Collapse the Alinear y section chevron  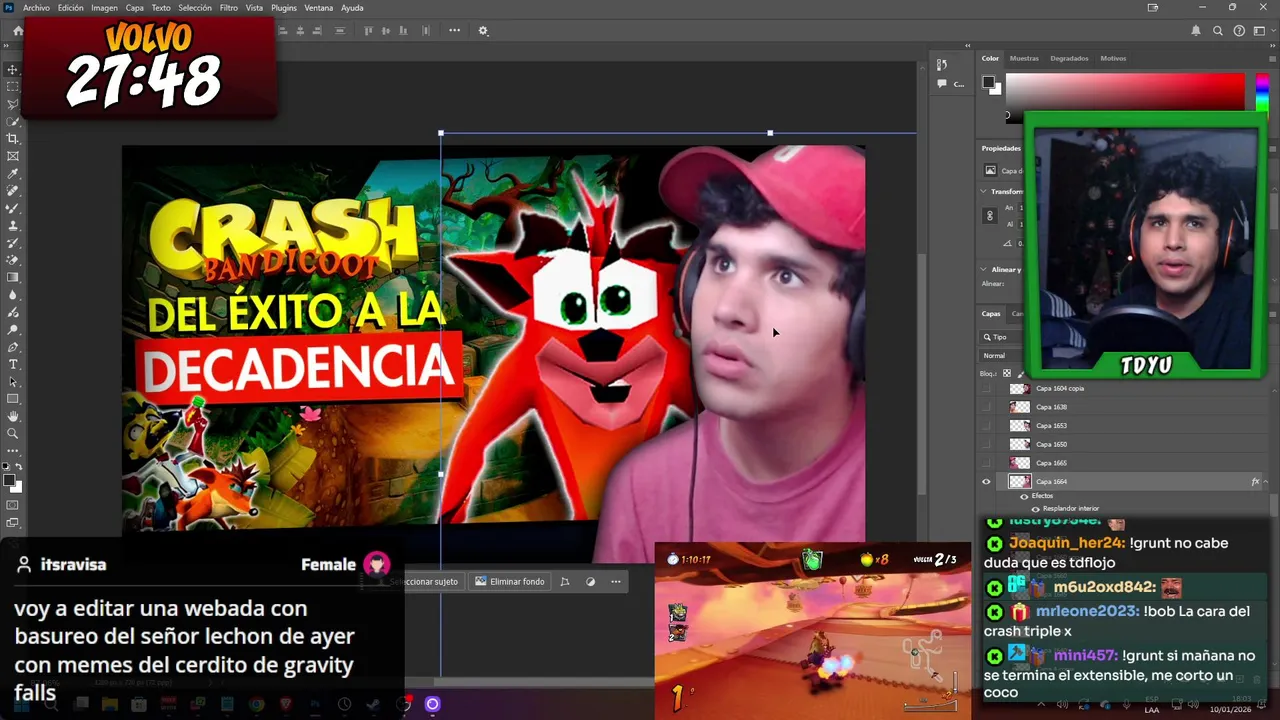point(984,269)
